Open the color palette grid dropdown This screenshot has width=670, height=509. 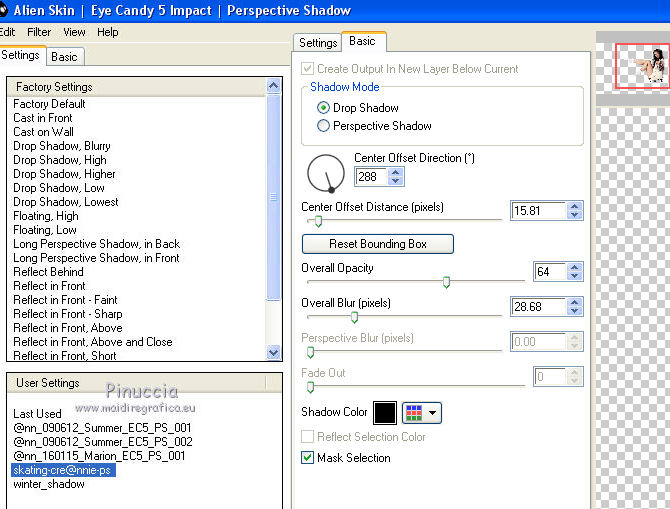422,413
